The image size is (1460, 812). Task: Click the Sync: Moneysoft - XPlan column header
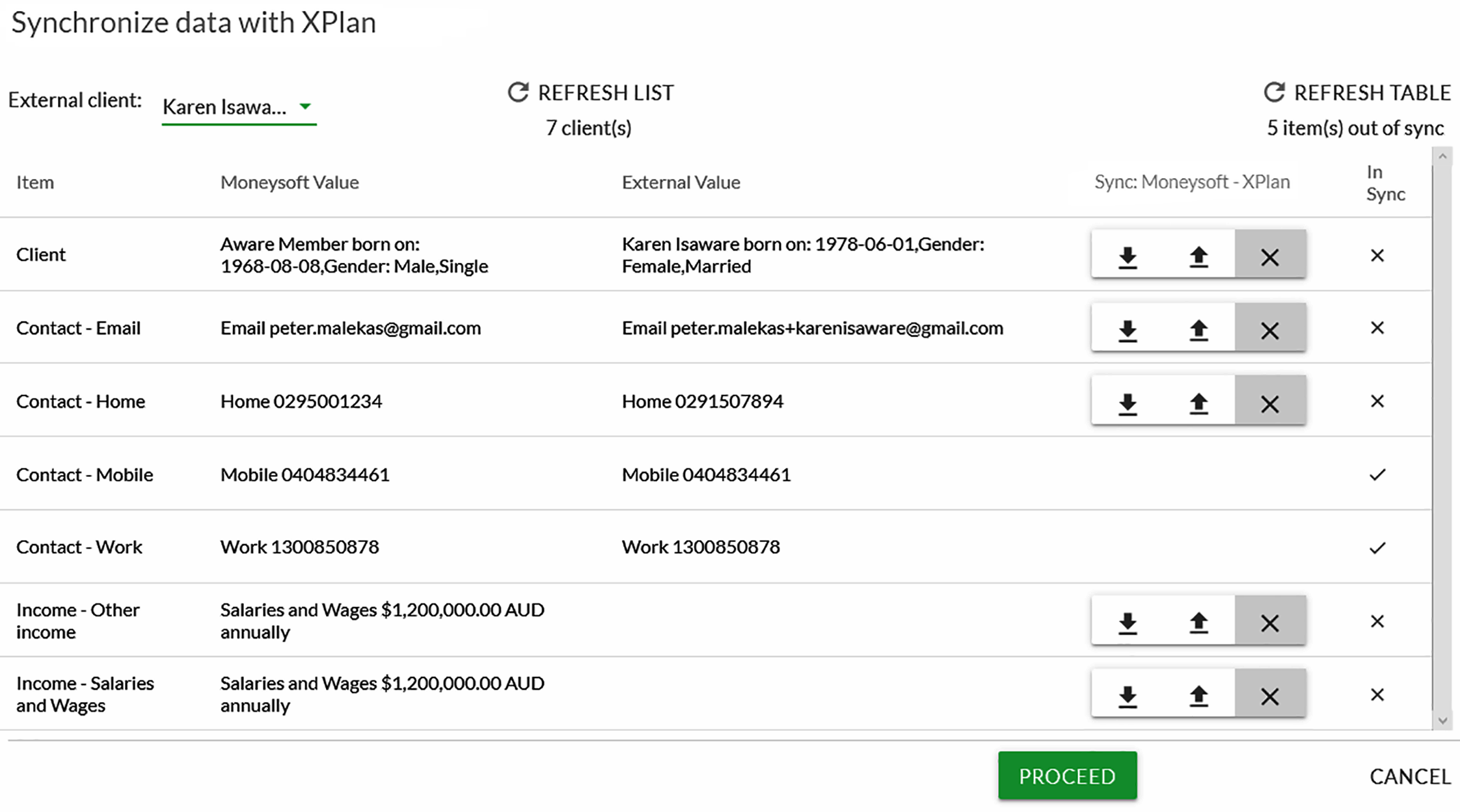1192,182
